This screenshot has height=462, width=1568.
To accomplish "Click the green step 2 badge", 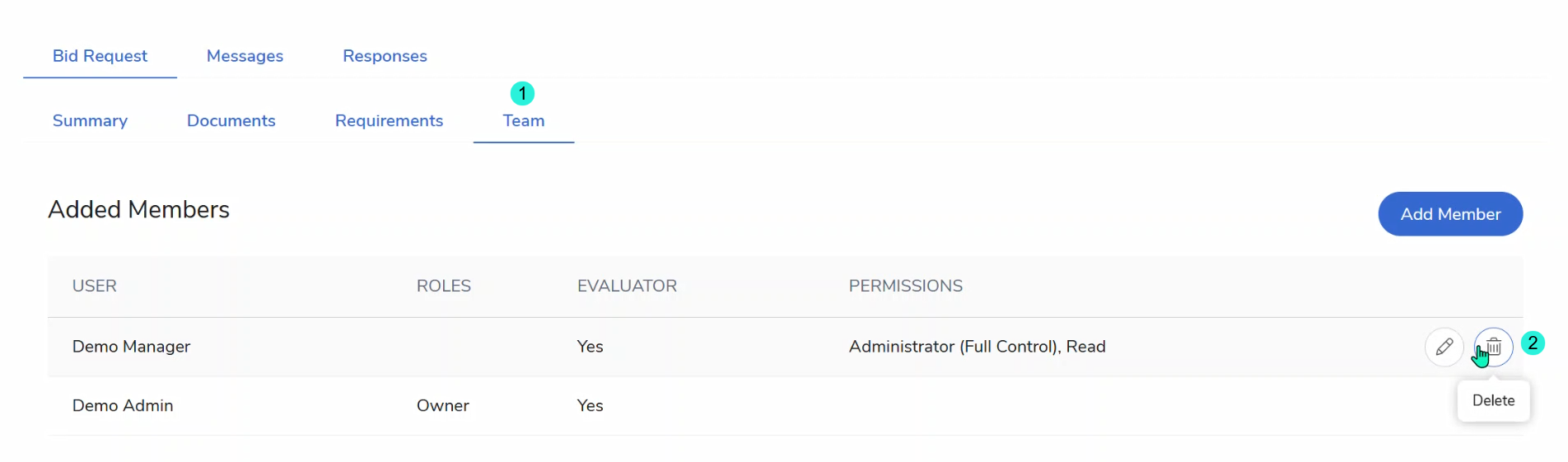I will (x=1532, y=343).
